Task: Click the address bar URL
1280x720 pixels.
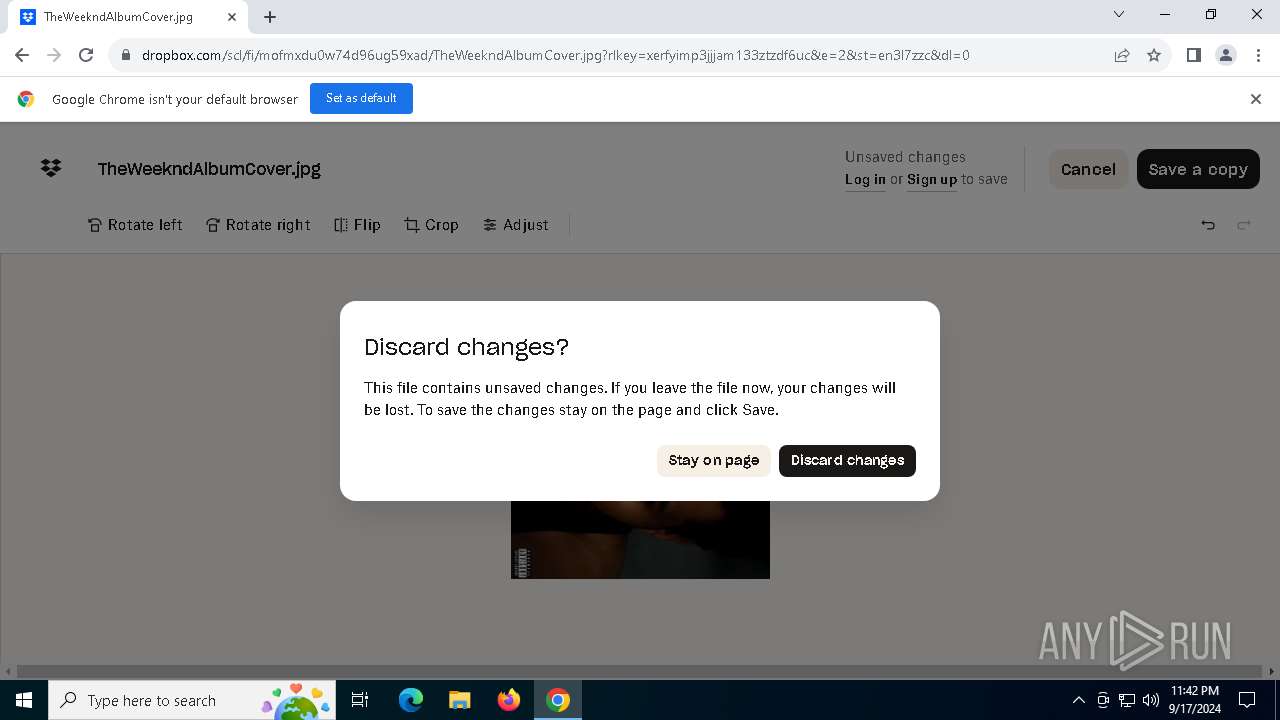Action: pyautogui.click(x=555, y=55)
